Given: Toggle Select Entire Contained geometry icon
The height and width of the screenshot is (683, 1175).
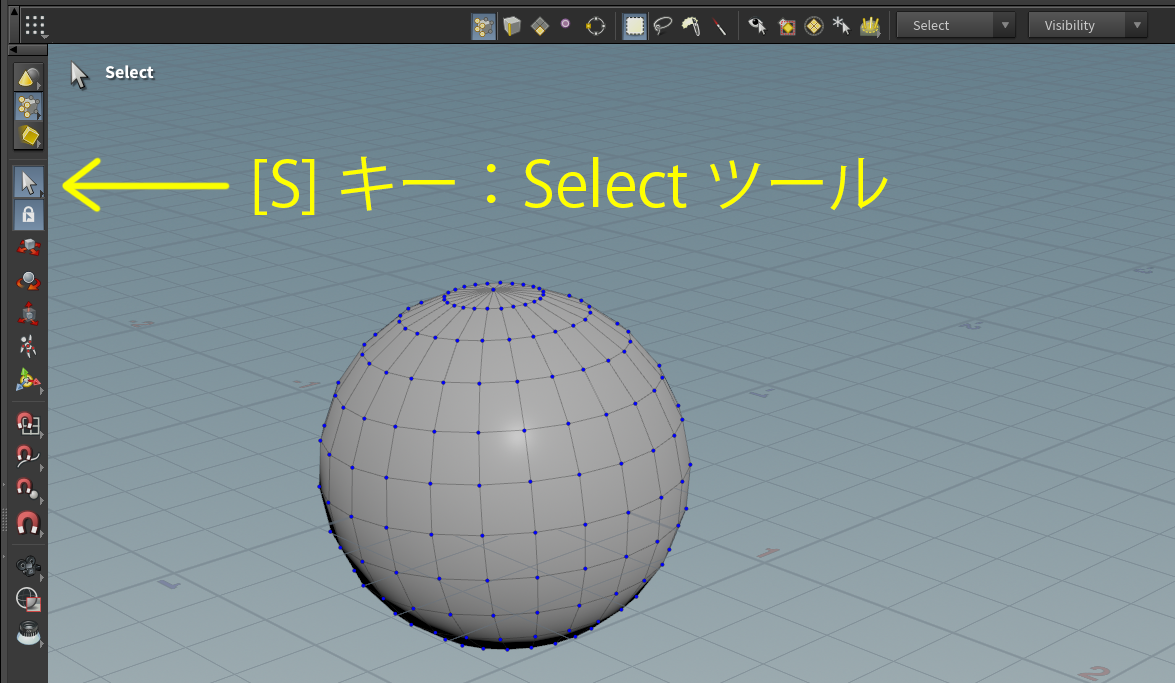Looking at the screenshot, I should [x=786, y=27].
